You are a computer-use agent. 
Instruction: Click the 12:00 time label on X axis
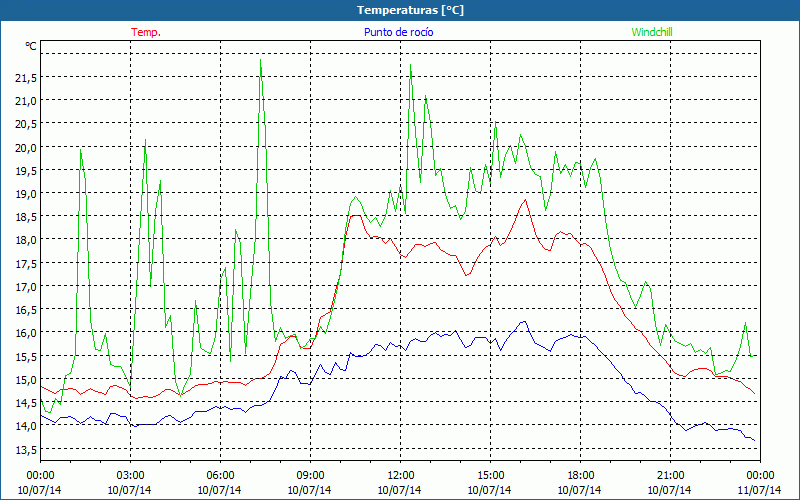[x=401, y=475]
